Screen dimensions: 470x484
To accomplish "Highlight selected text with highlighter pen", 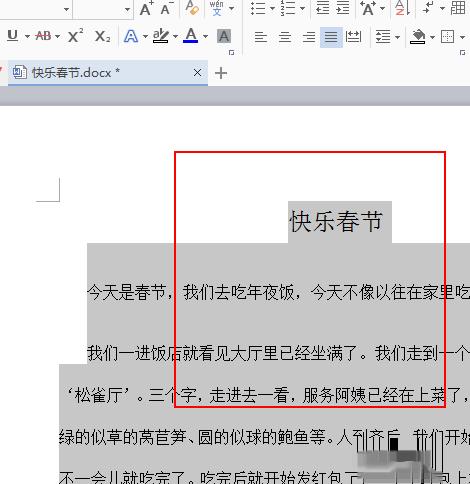I will [x=161, y=36].
